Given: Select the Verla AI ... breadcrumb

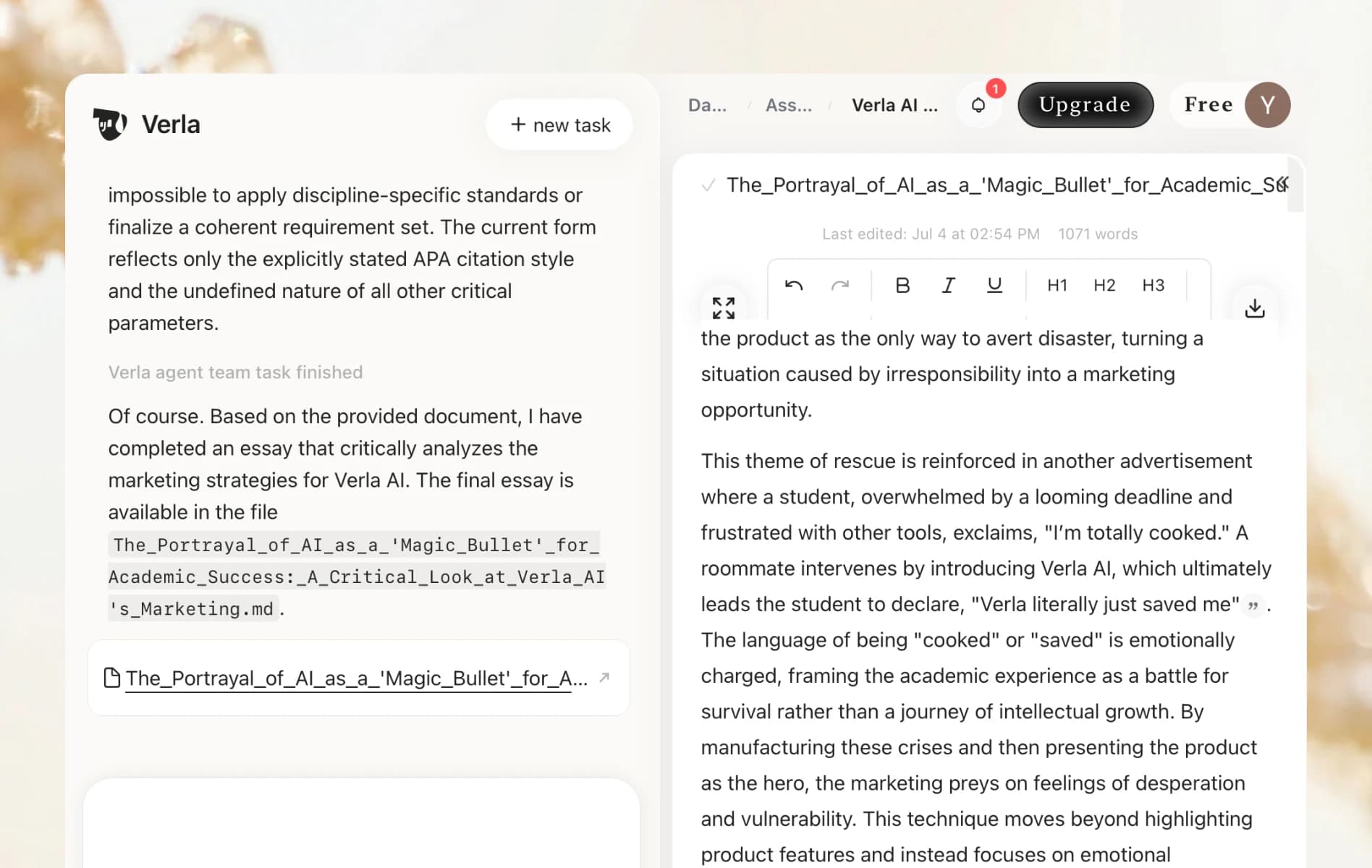Looking at the screenshot, I should (x=894, y=106).
